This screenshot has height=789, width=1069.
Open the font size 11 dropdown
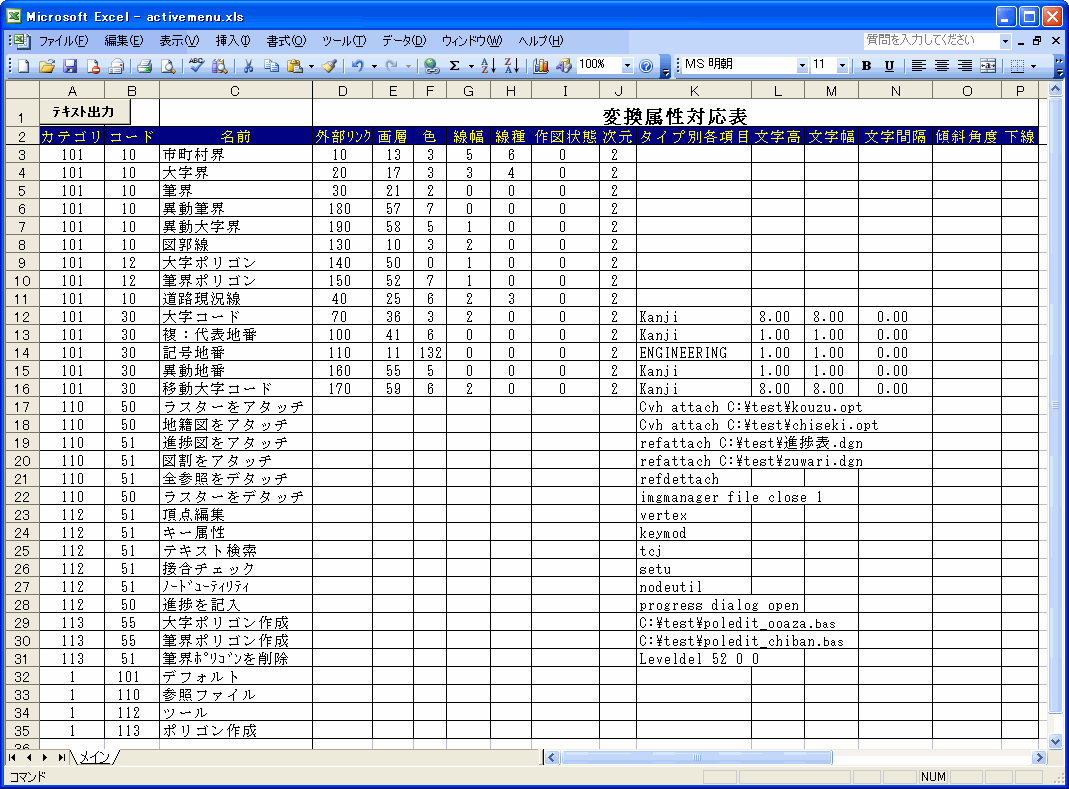[x=842, y=66]
